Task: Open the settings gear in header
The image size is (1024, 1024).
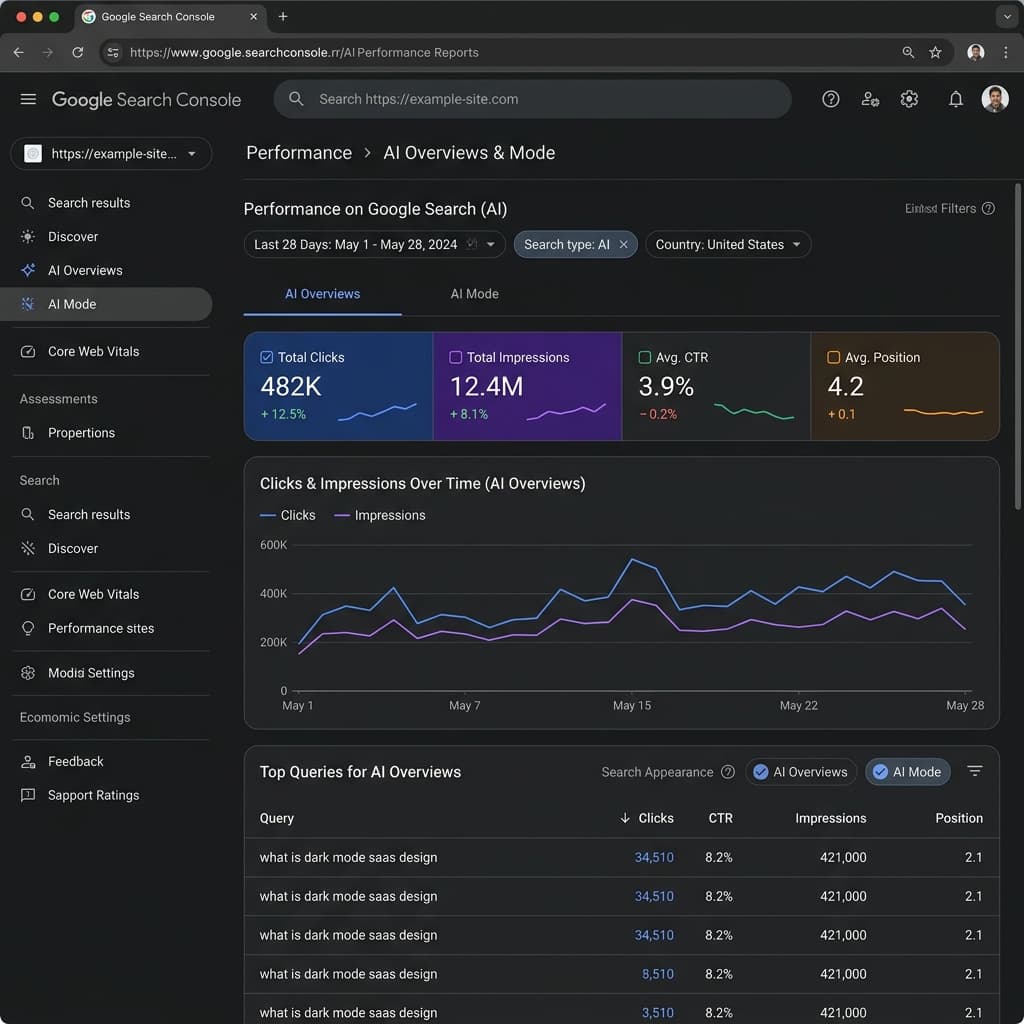Action: point(909,99)
